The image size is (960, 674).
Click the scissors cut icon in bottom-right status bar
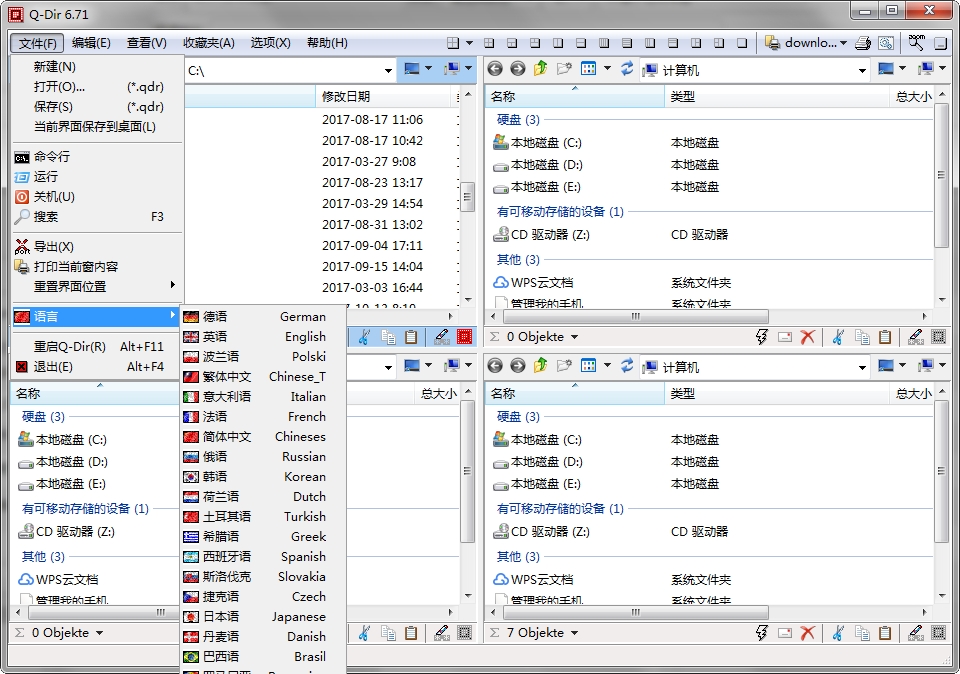[838, 633]
